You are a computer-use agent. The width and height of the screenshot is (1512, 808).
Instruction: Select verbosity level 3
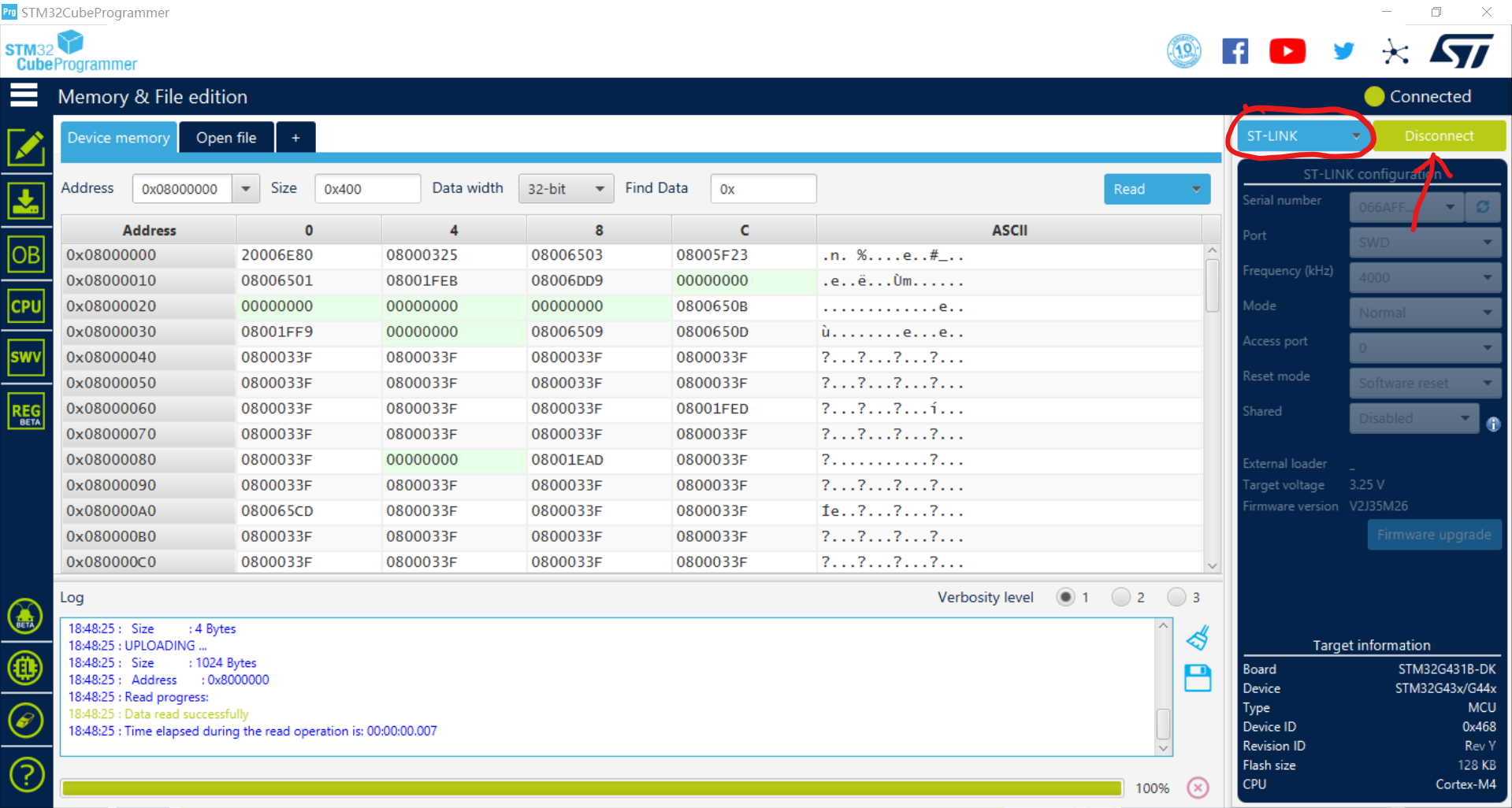pyautogui.click(x=1176, y=597)
